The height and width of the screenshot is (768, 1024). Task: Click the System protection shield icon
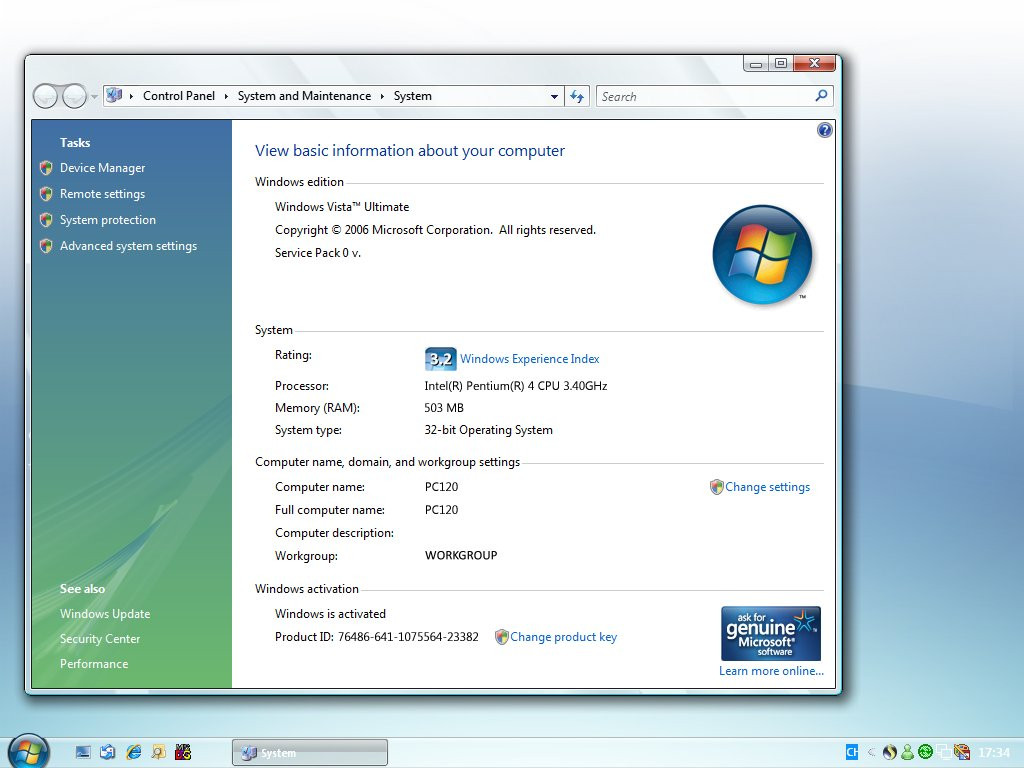(46, 220)
